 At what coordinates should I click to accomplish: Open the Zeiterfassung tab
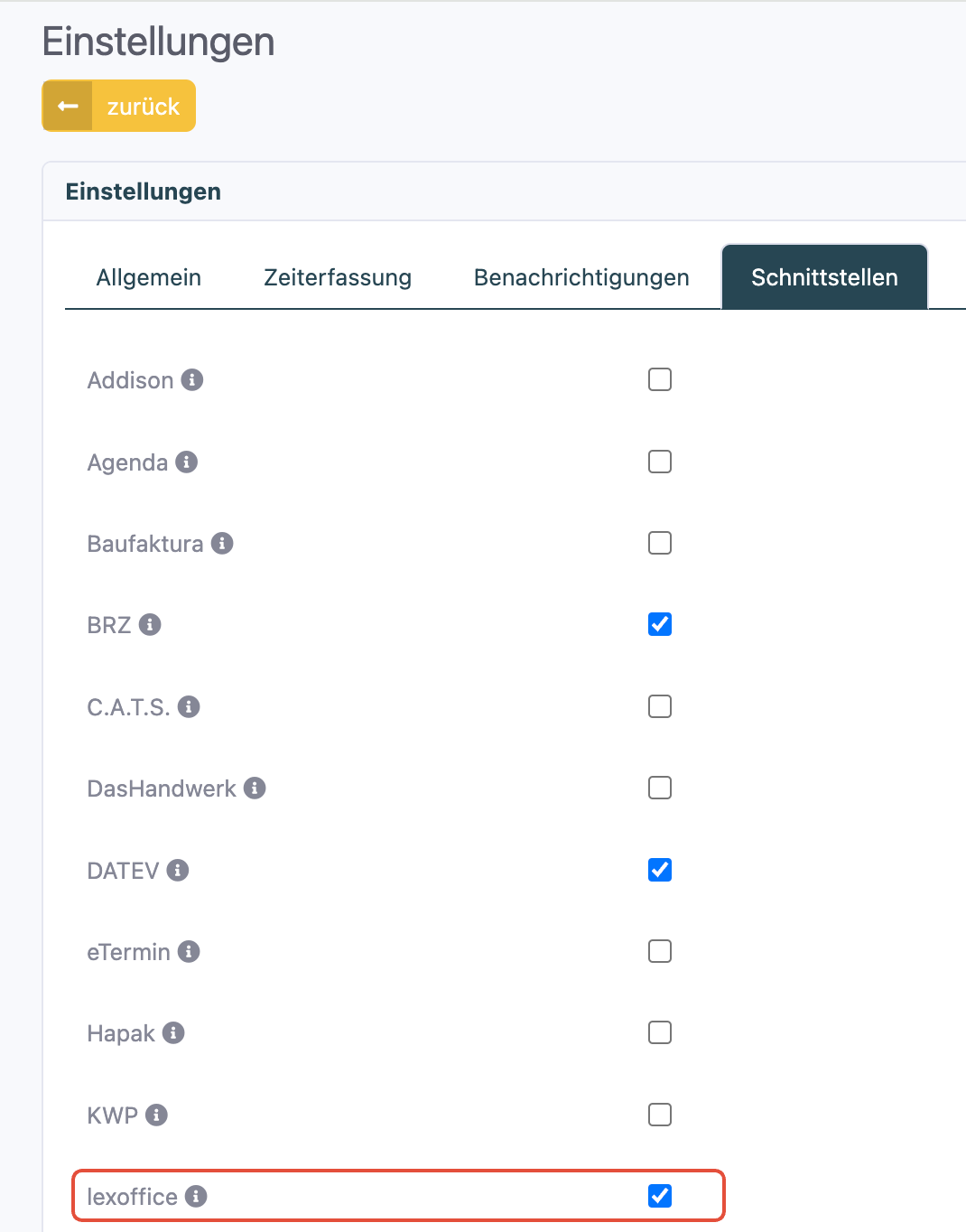point(338,277)
